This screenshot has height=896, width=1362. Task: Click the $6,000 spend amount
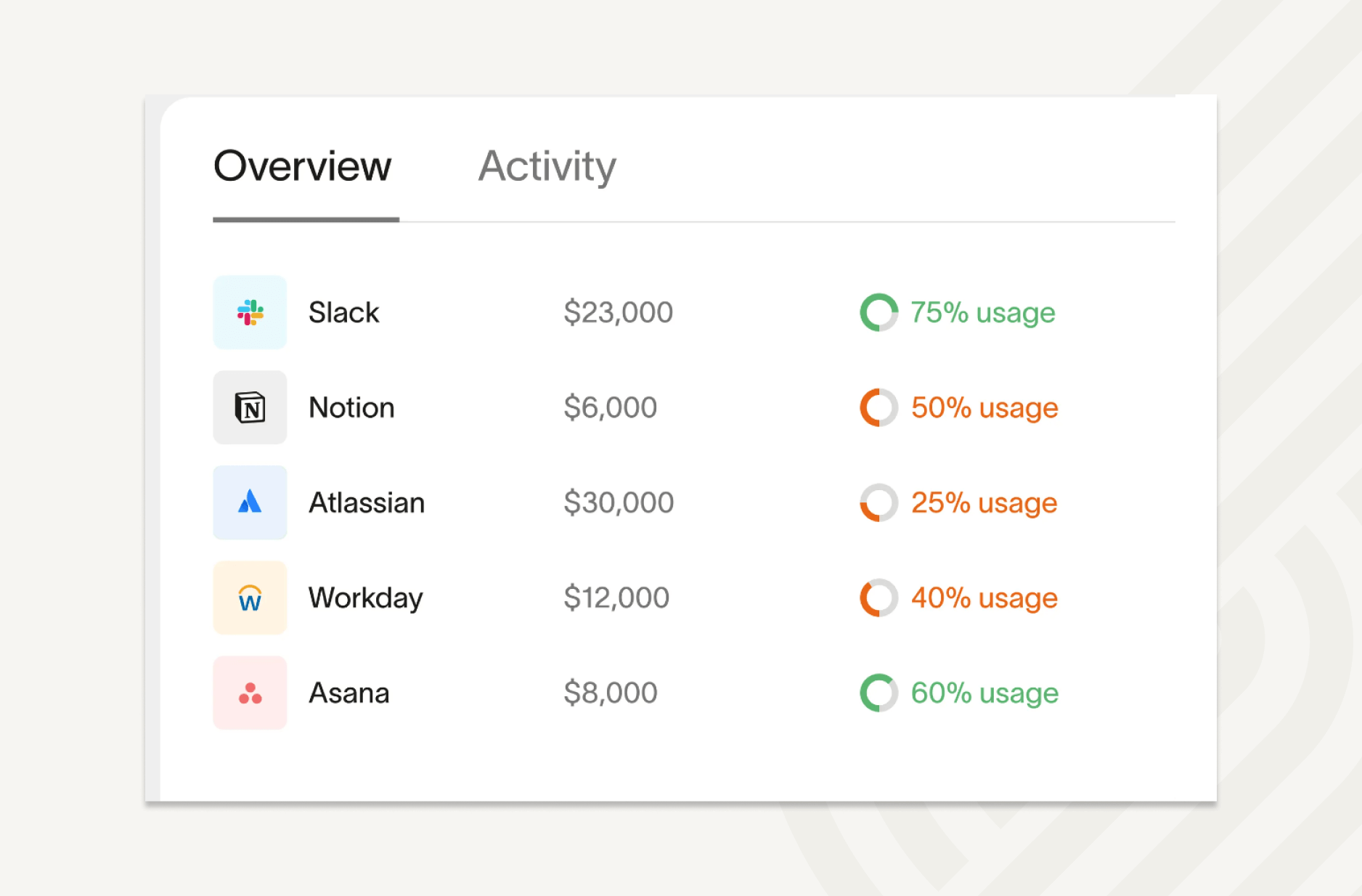point(611,407)
